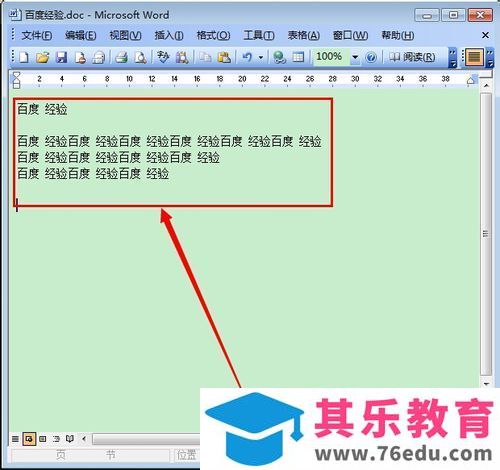This screenshot has width=500, height=470.
Task: Maximize the Microsoft Word window
Action: (453, 15)
